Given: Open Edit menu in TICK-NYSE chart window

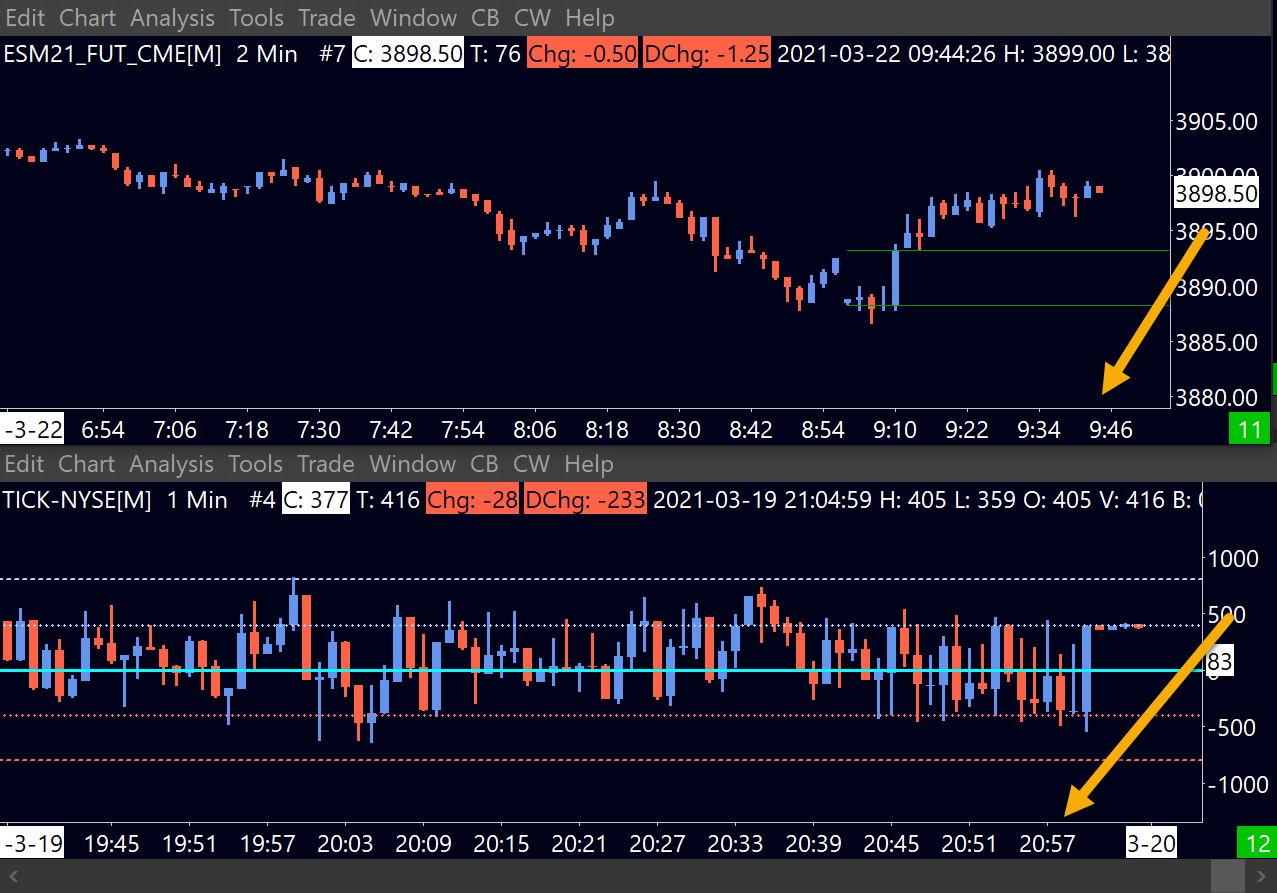Looking at the screenshot, I should click(25, 464).
